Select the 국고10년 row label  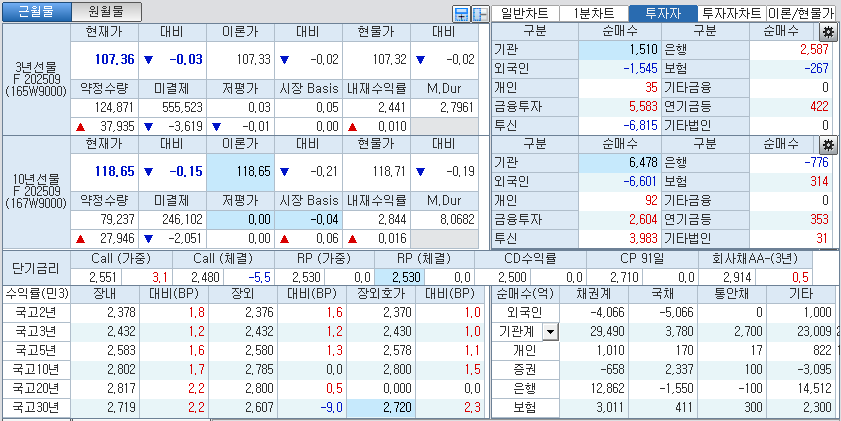pyautogui.click(x=36, y=369)
